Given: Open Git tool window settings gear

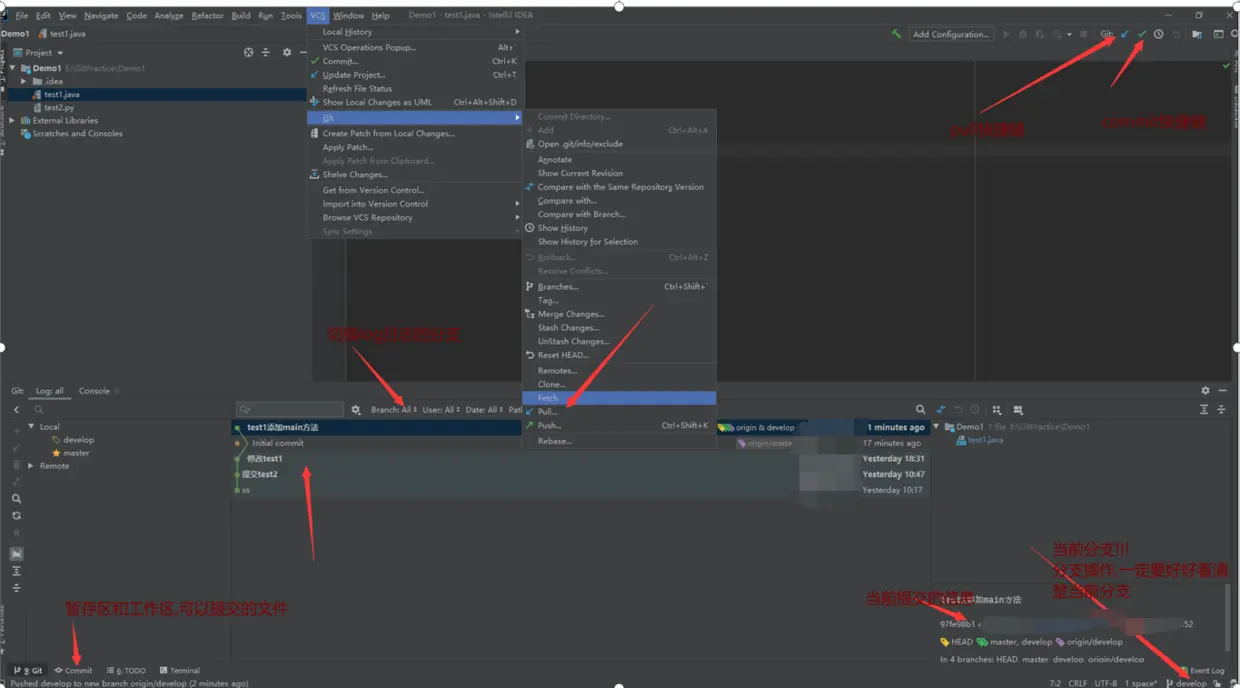Looking at the screenshot, I should tap(1205, 391).
